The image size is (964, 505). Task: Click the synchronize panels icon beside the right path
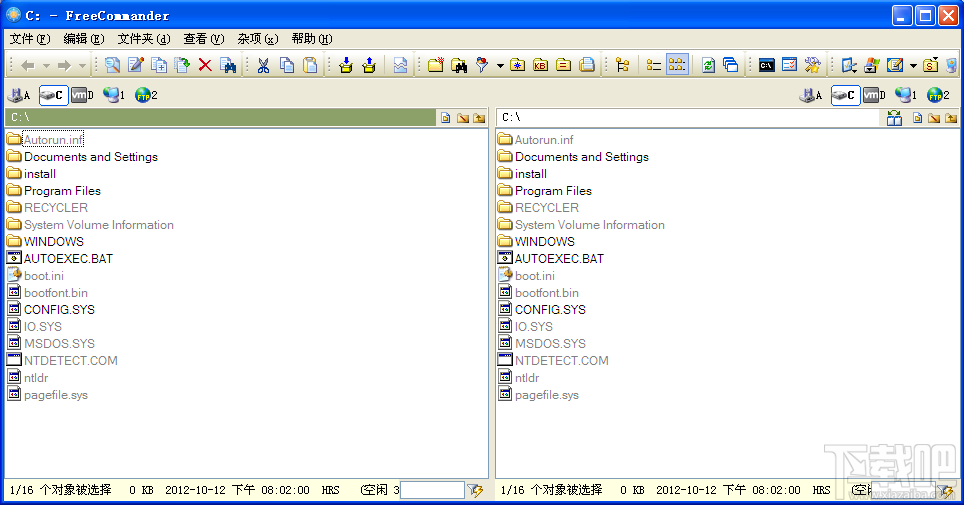[x=895, y=117]
